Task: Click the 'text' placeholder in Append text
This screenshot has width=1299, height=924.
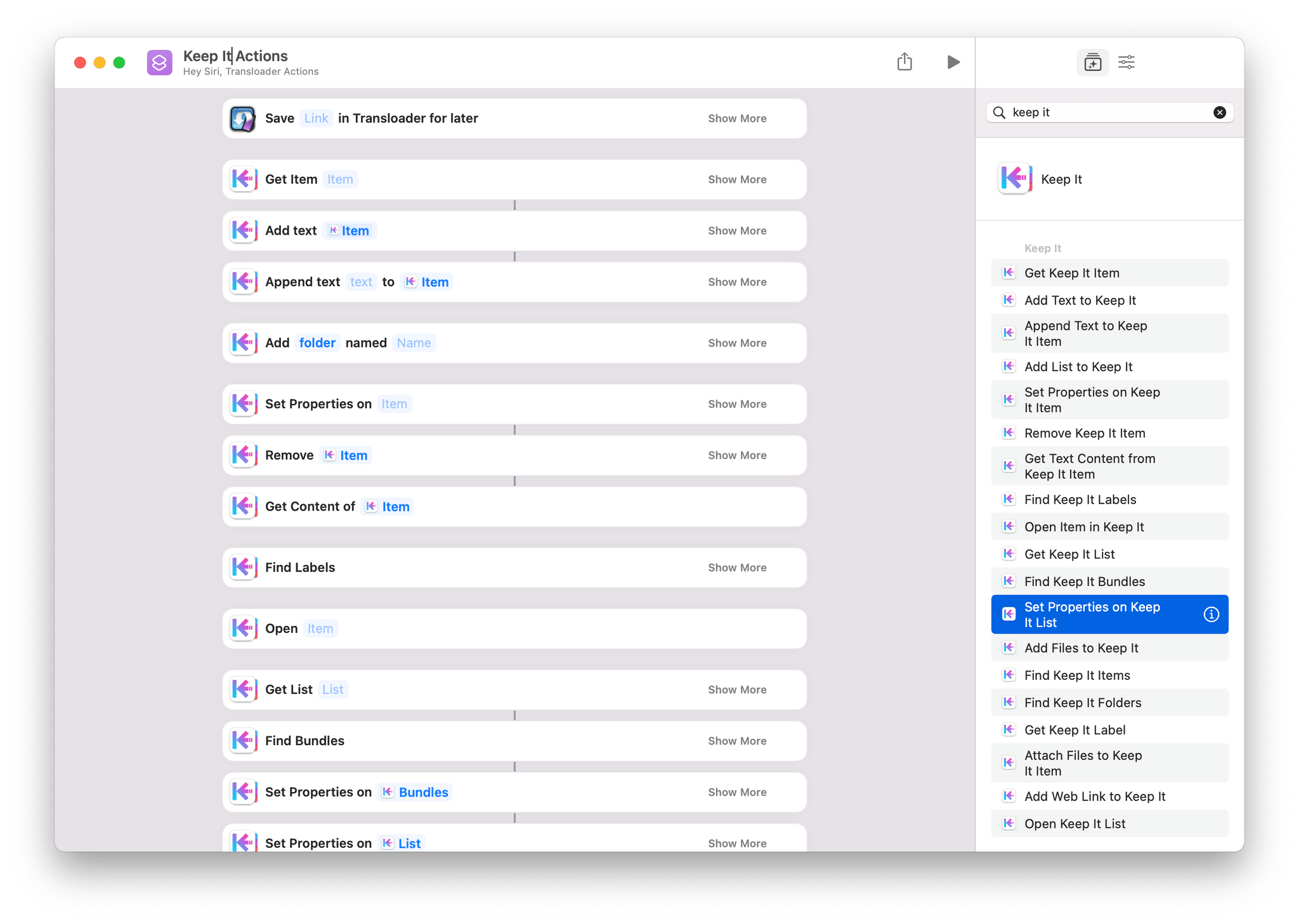Action: [x=361, y=282]
